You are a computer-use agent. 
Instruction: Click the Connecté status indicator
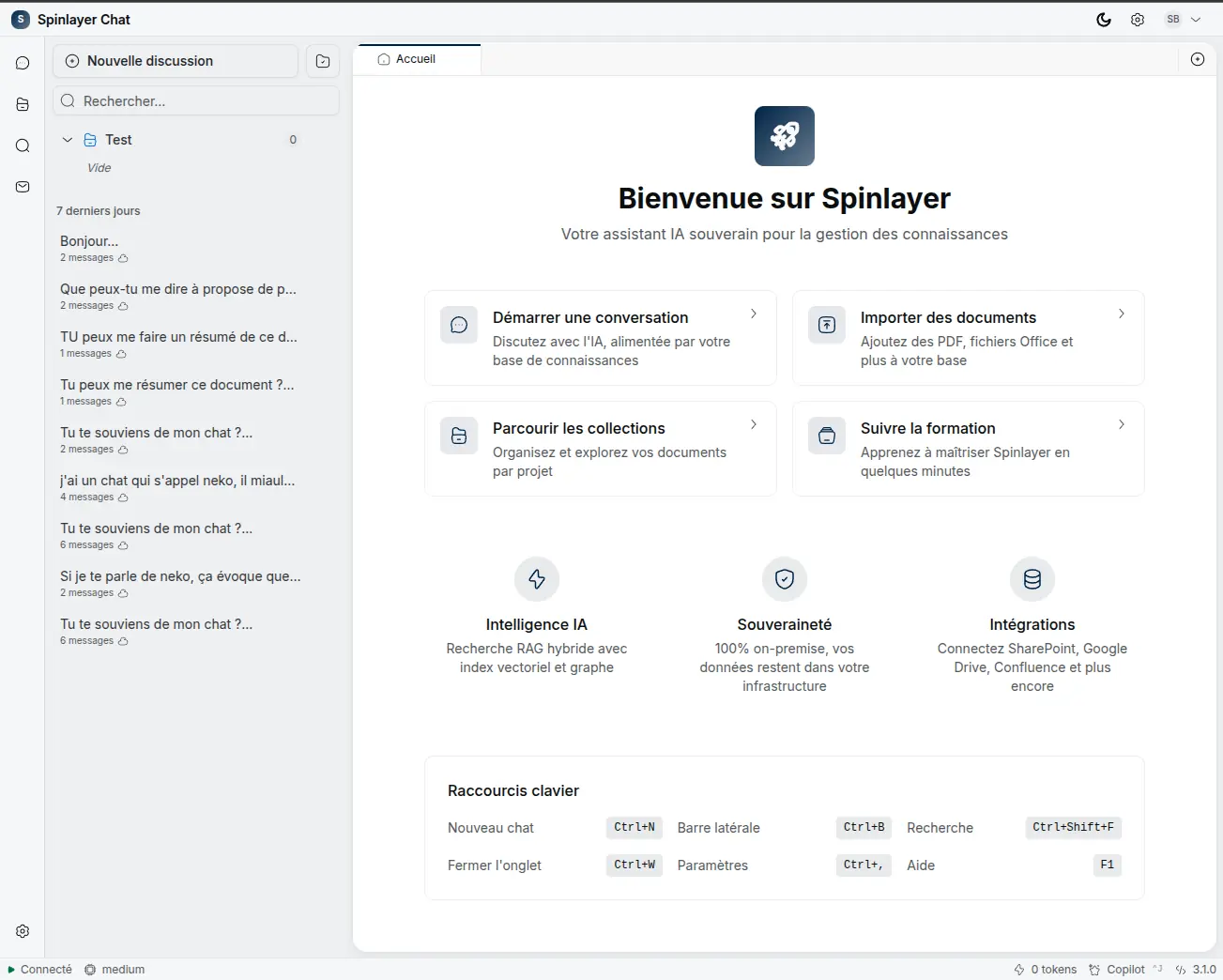point(39,970)
